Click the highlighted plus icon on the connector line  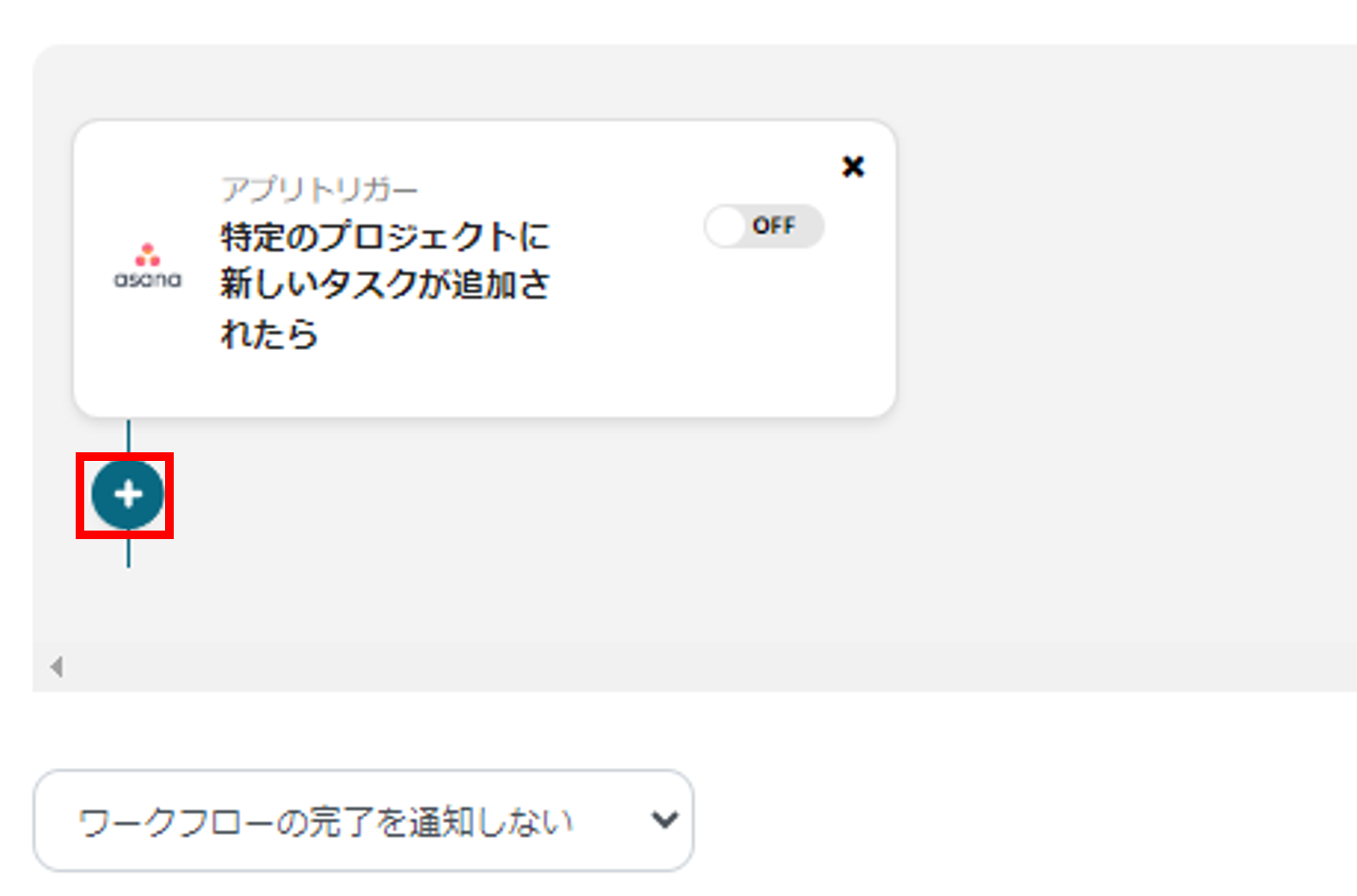[128, 494]
